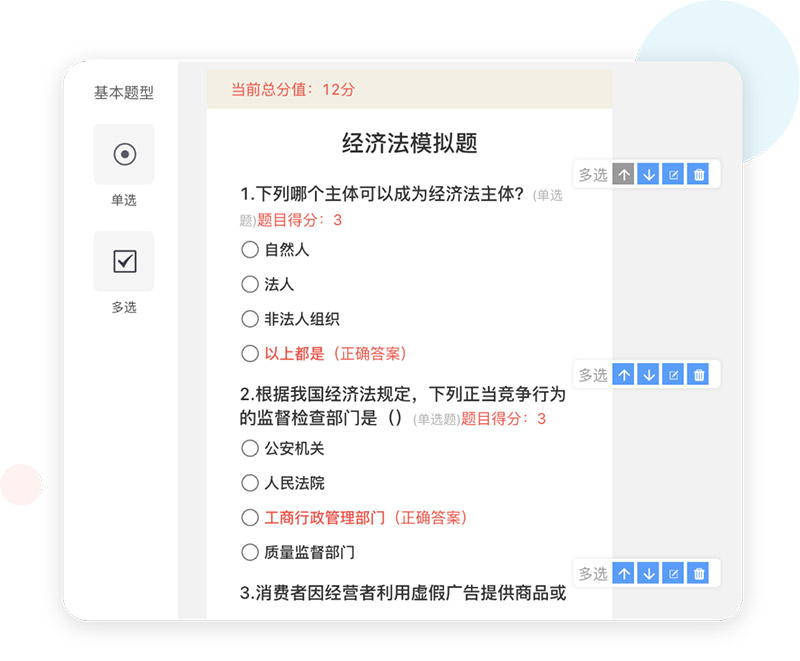
Task: Move question 2 up with arrow
Action: point(624,375)
